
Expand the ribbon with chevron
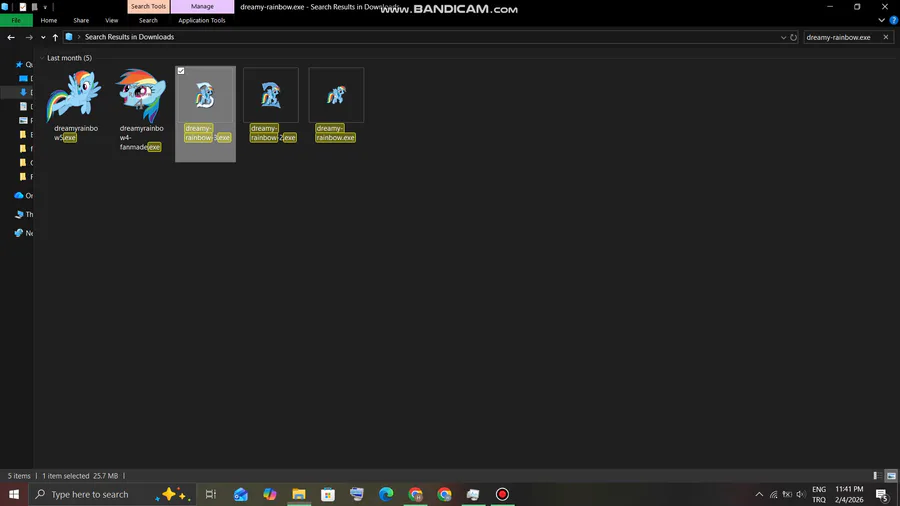coord(882,20)
